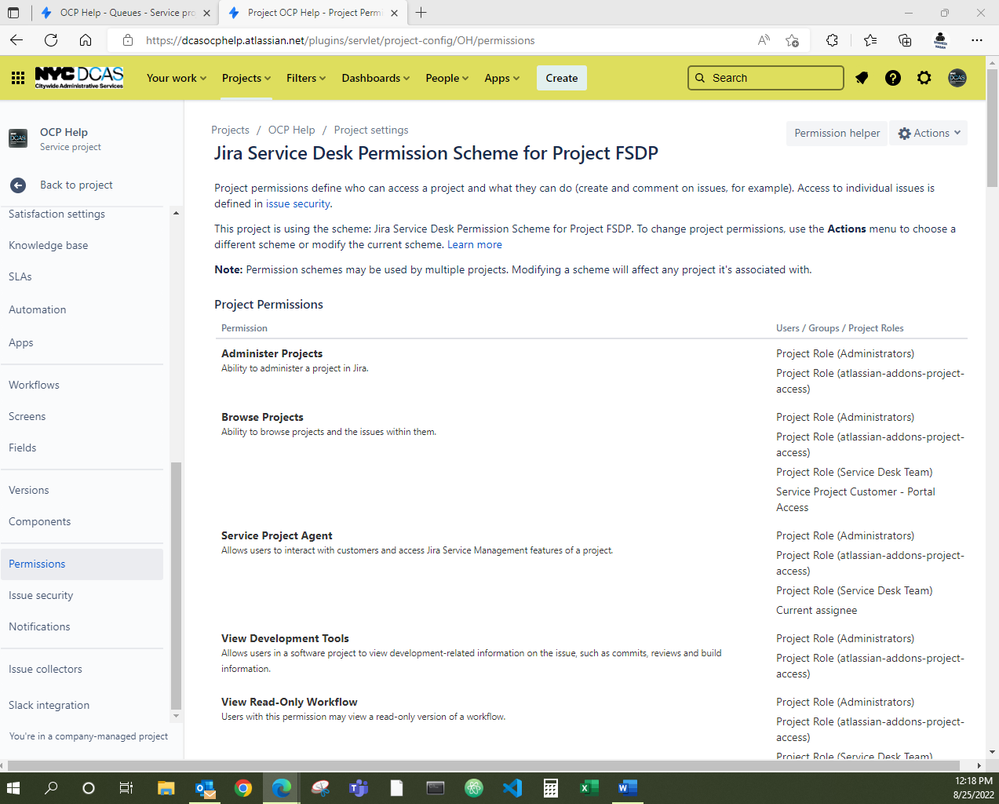Open Knowledge base settings
The width and height of the screenshot is (999, 804).
click(48, 245)
